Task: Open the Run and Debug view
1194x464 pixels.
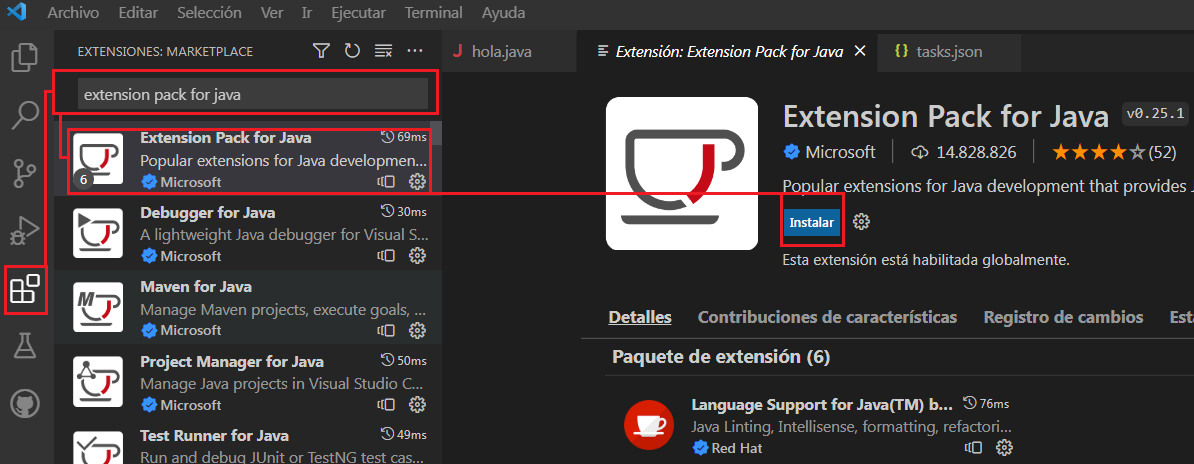Action: [26, 231]
